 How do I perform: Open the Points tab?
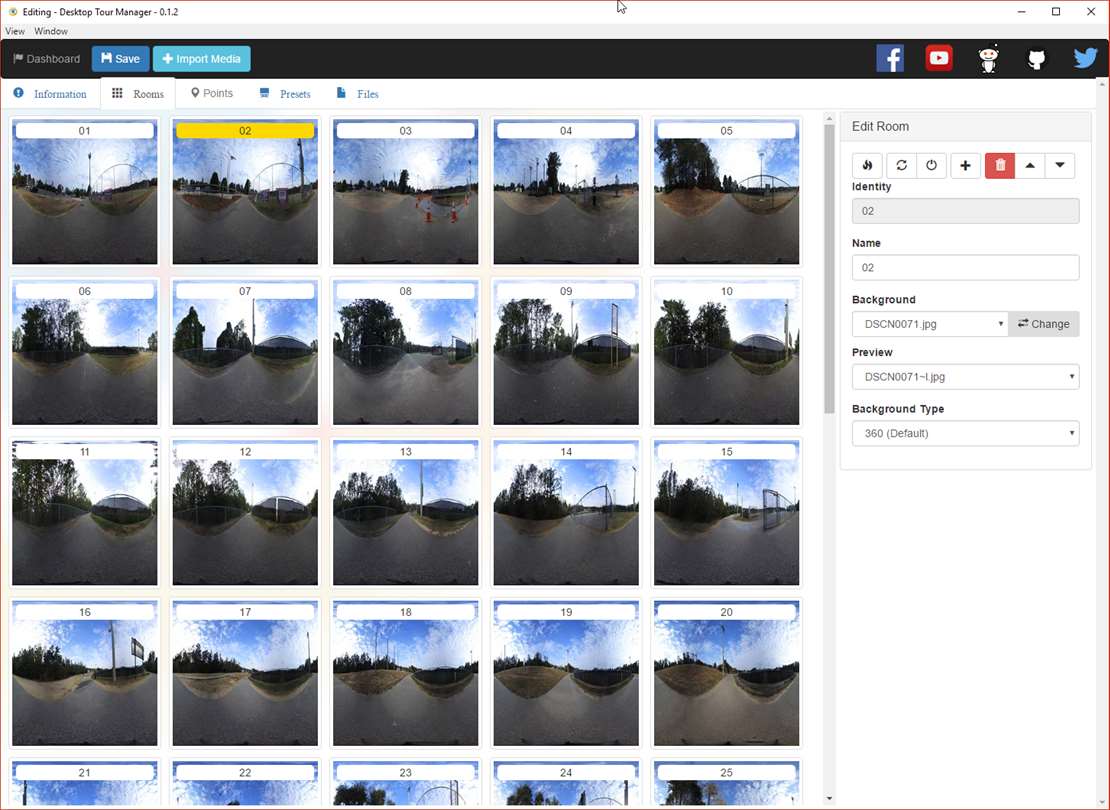pos(212,93)
